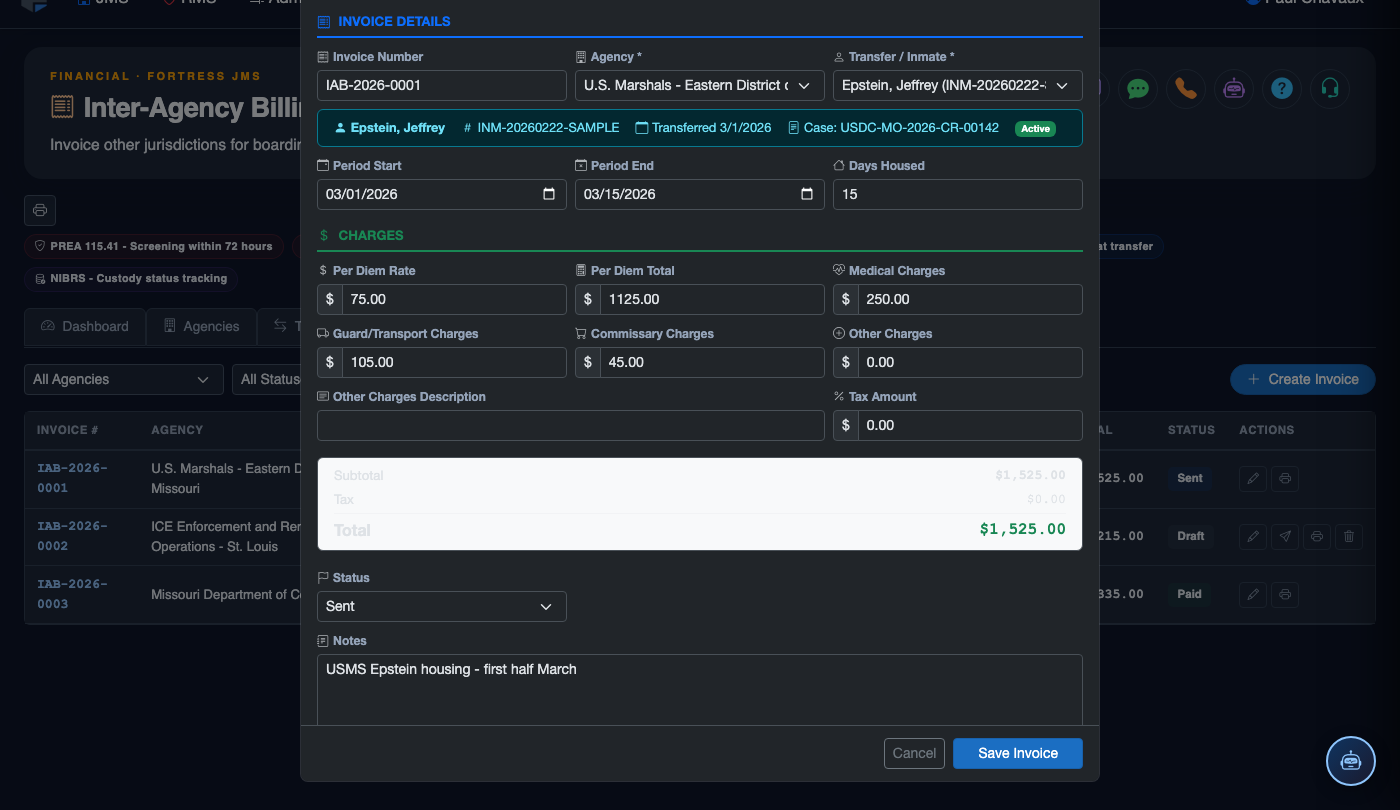Click the Medical Charges field
1400x810 pixels.
pyautogui.click(x=970, y=299)
